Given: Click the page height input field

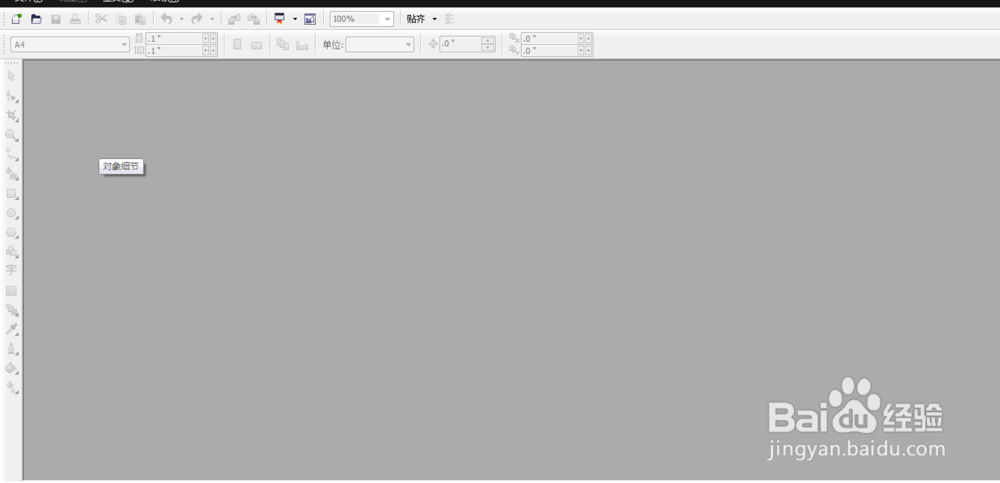Looking at the screenshot, I should 173,50.
